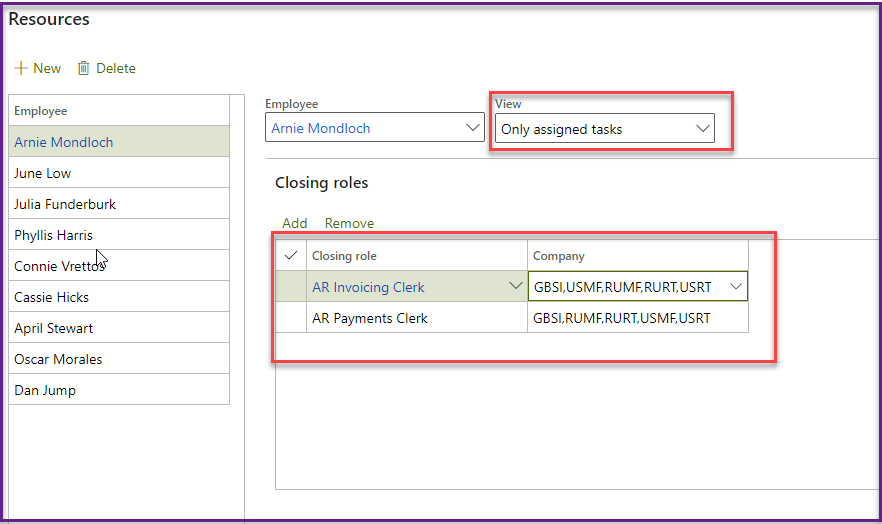Select Julia Funderburk in employee list

tap(65, 204)
